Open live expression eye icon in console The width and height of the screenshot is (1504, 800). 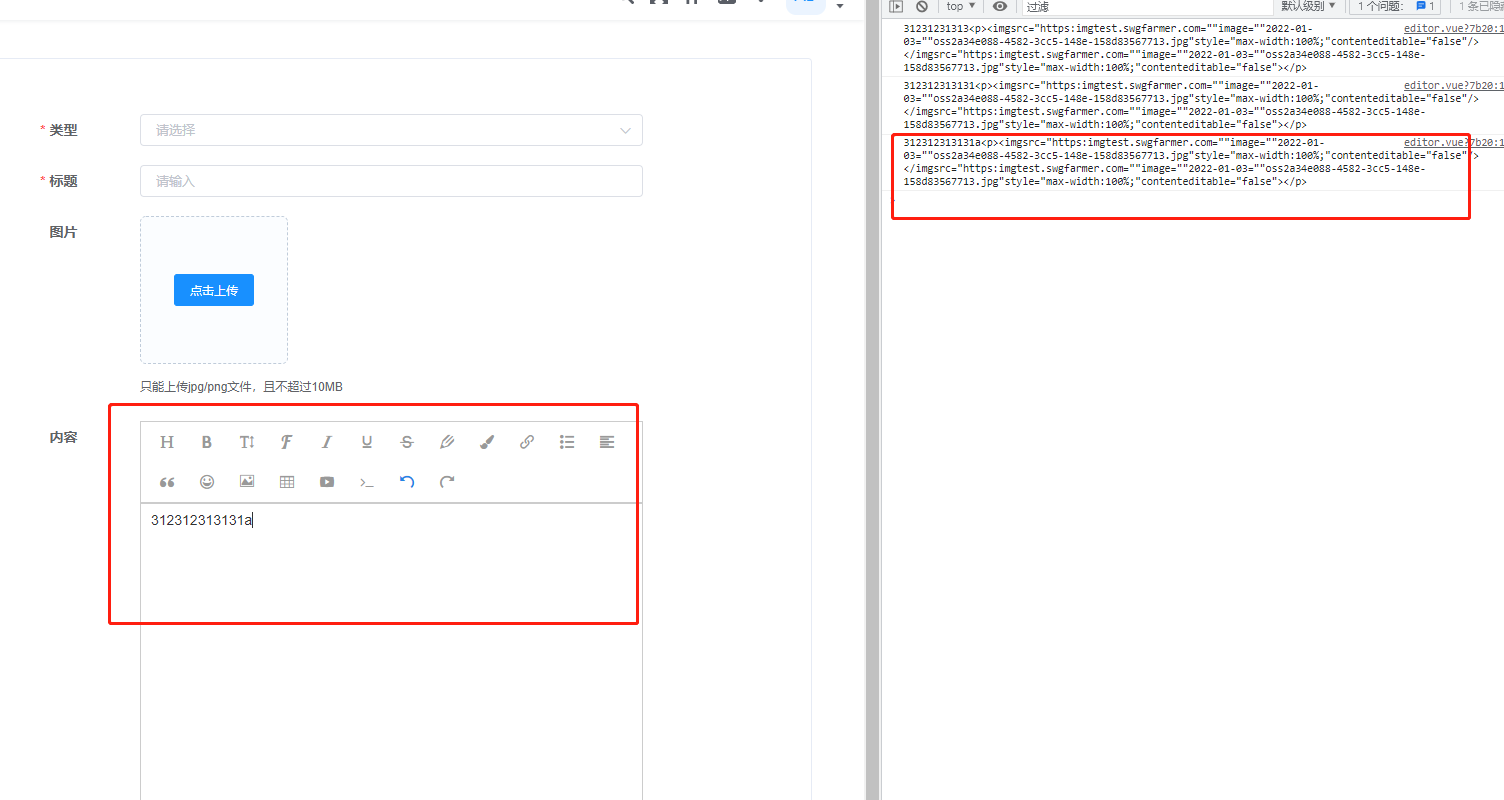click(x=1000, y=6)
